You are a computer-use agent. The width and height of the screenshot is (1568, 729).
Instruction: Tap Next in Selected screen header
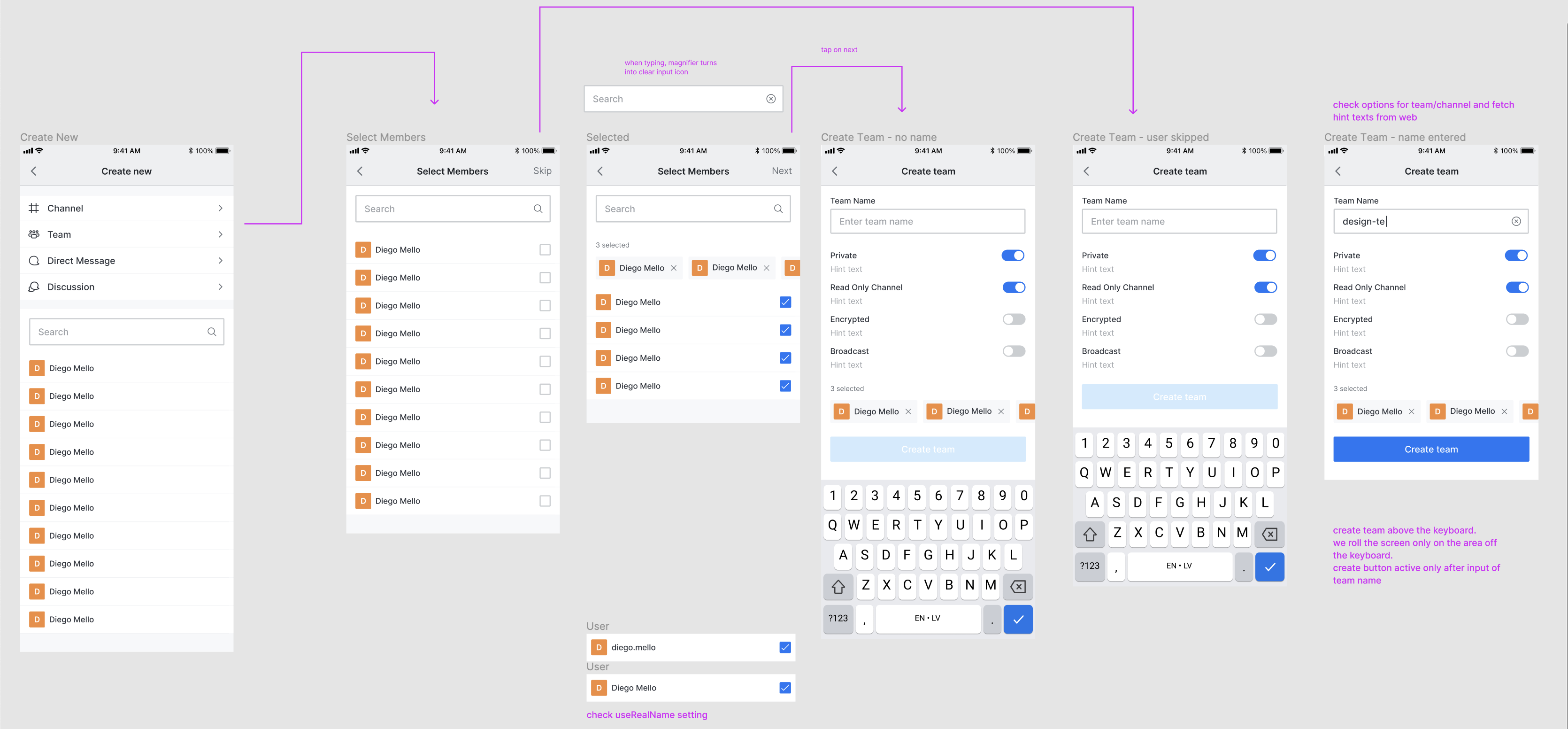tap(781, 171)
